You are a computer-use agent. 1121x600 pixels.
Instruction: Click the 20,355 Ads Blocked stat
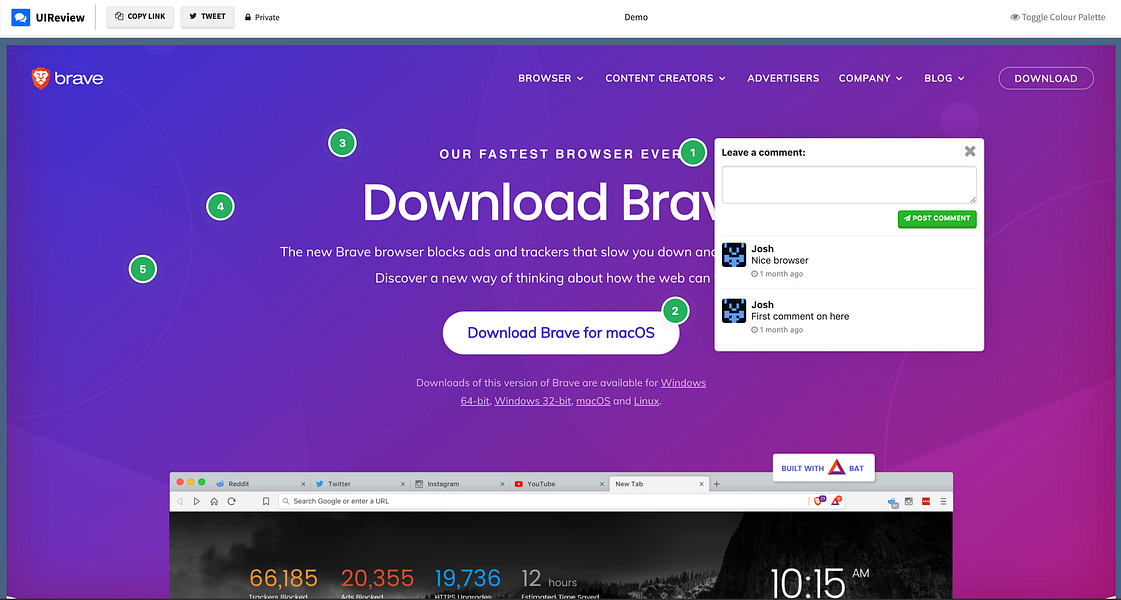[x=377, y=583]
